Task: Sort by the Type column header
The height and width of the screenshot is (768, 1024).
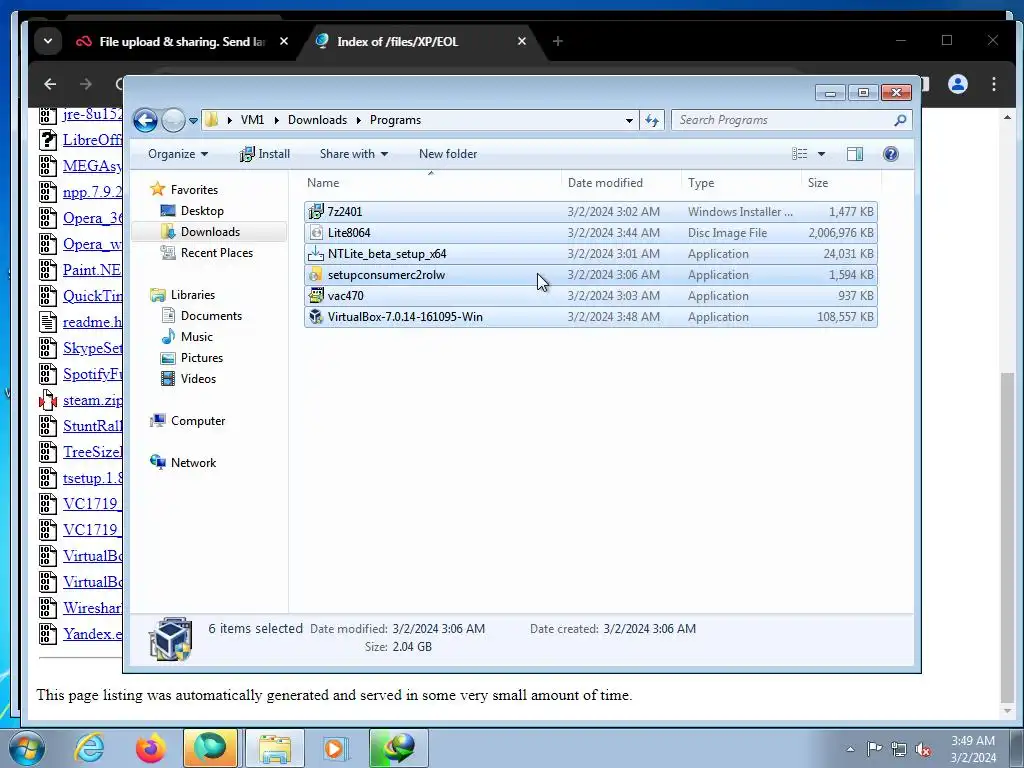Action: pyautogui.click(x=741, y=183)
